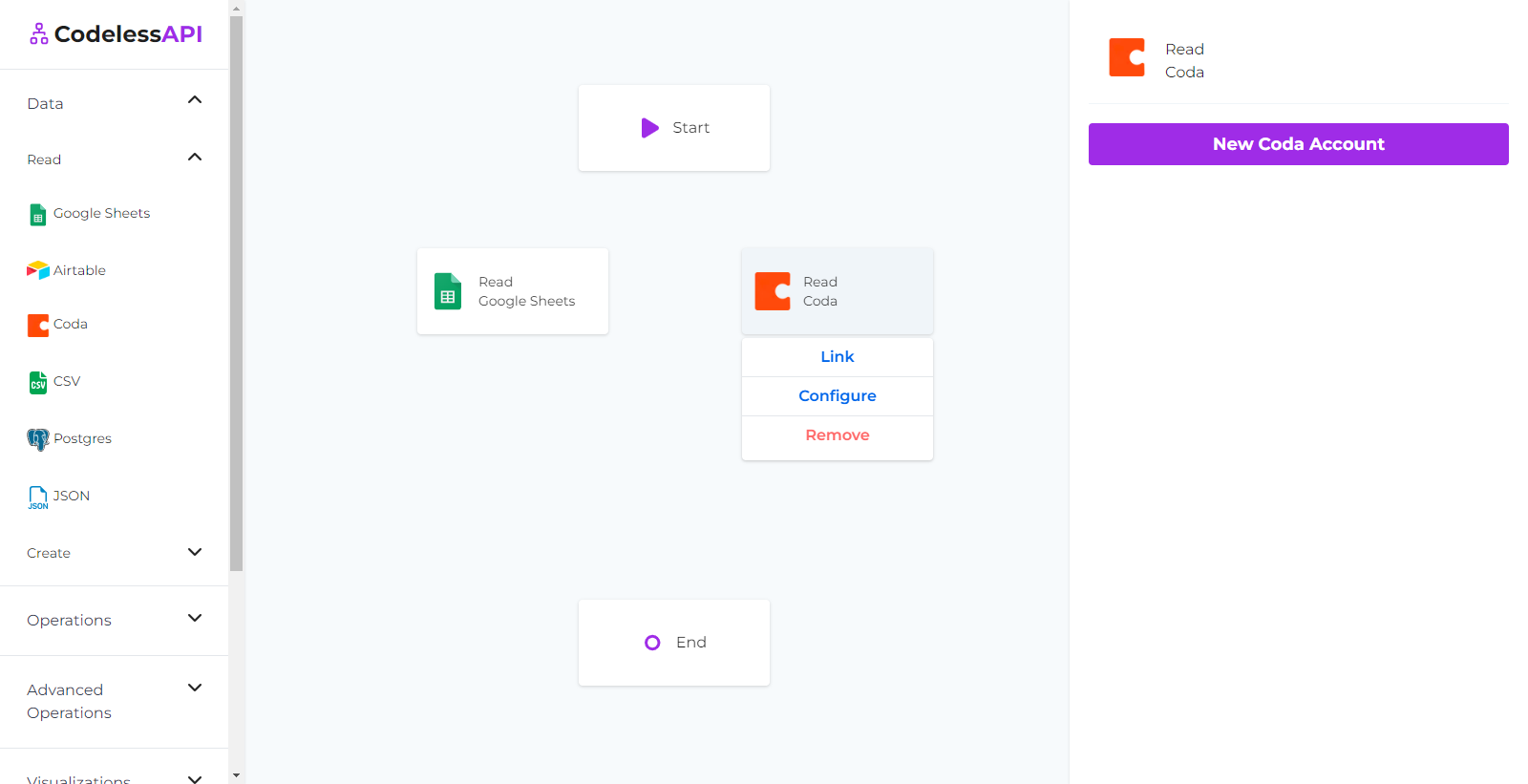Click the sidebar scroll down arrow
Viewport: 1528px width, 784px height.
[x=237, y=775]
